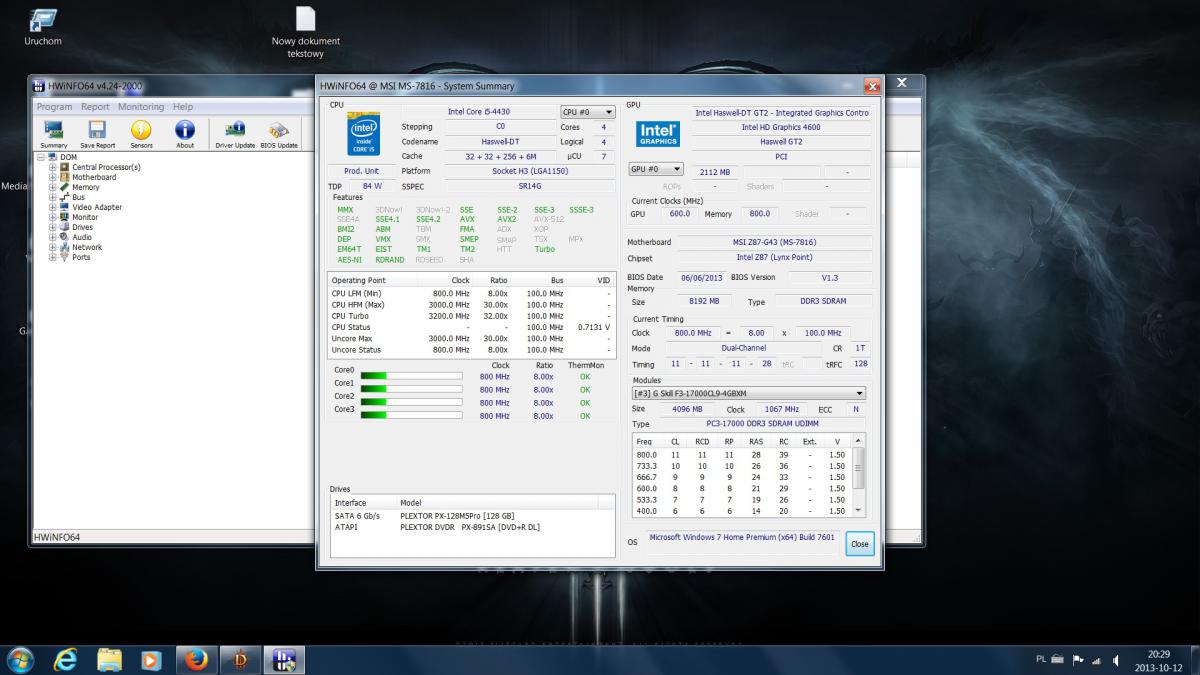Select the PLEXTOR DVDR PX-891SA row
Viewport: 1200px width, 675px height.
point(473,527)
